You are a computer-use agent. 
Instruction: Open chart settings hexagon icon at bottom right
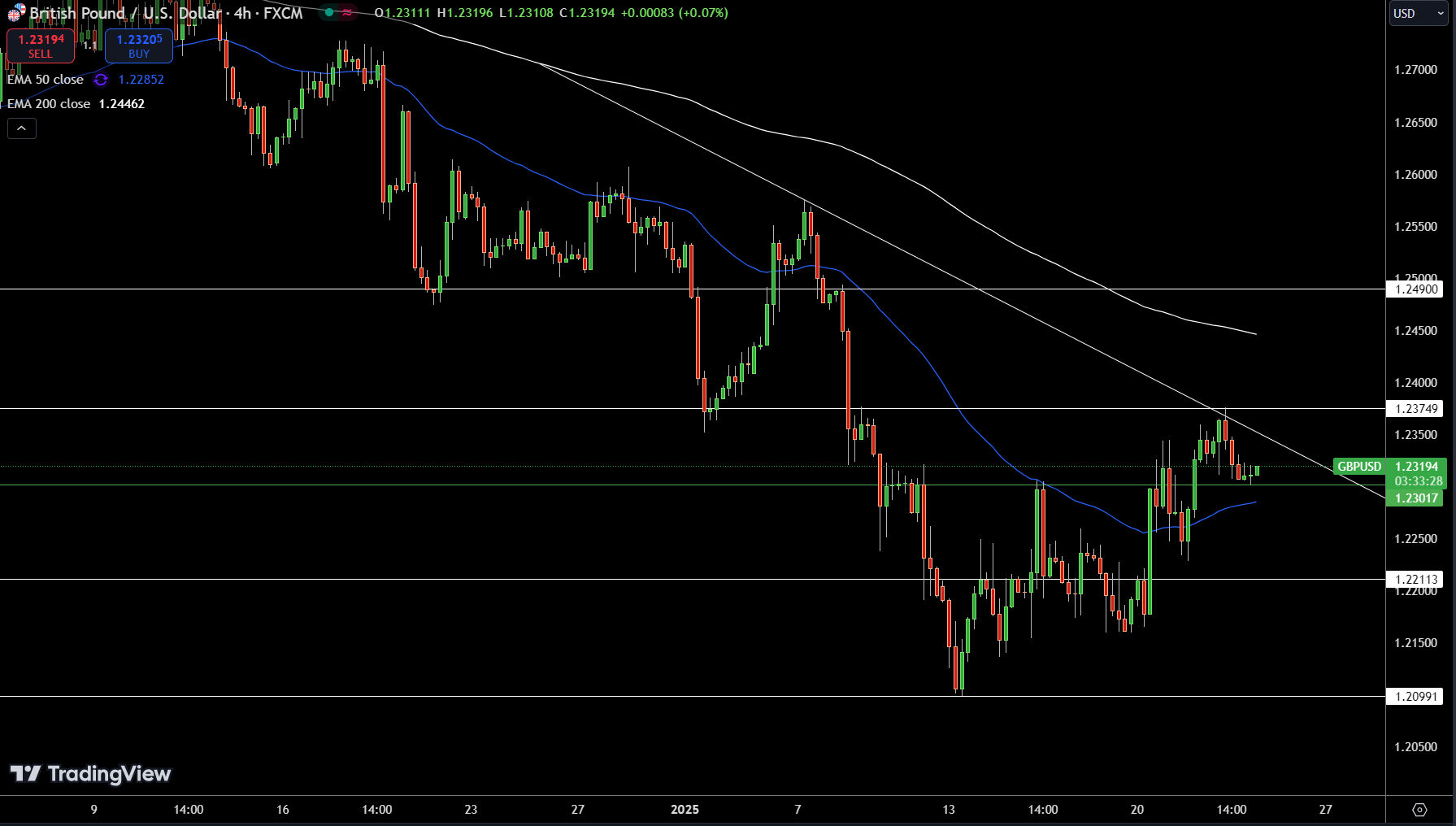click(x=1419, y=810)
